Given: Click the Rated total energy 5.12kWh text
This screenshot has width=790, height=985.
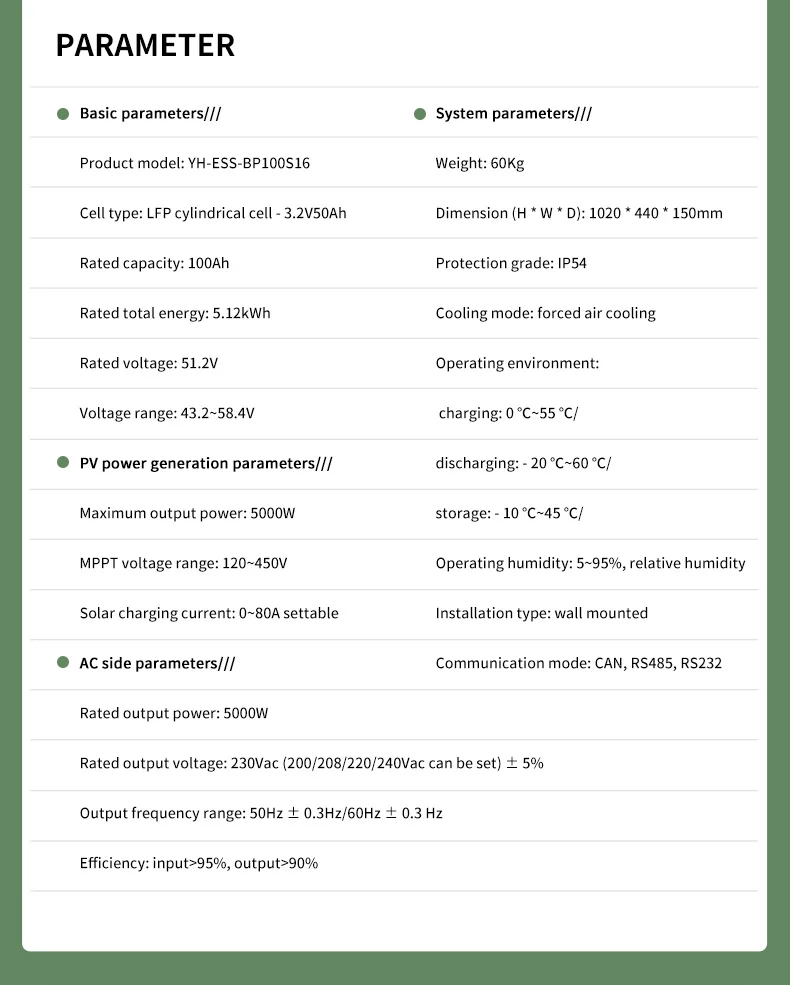Looking at the screenshot, I should (x=175, y=314).
